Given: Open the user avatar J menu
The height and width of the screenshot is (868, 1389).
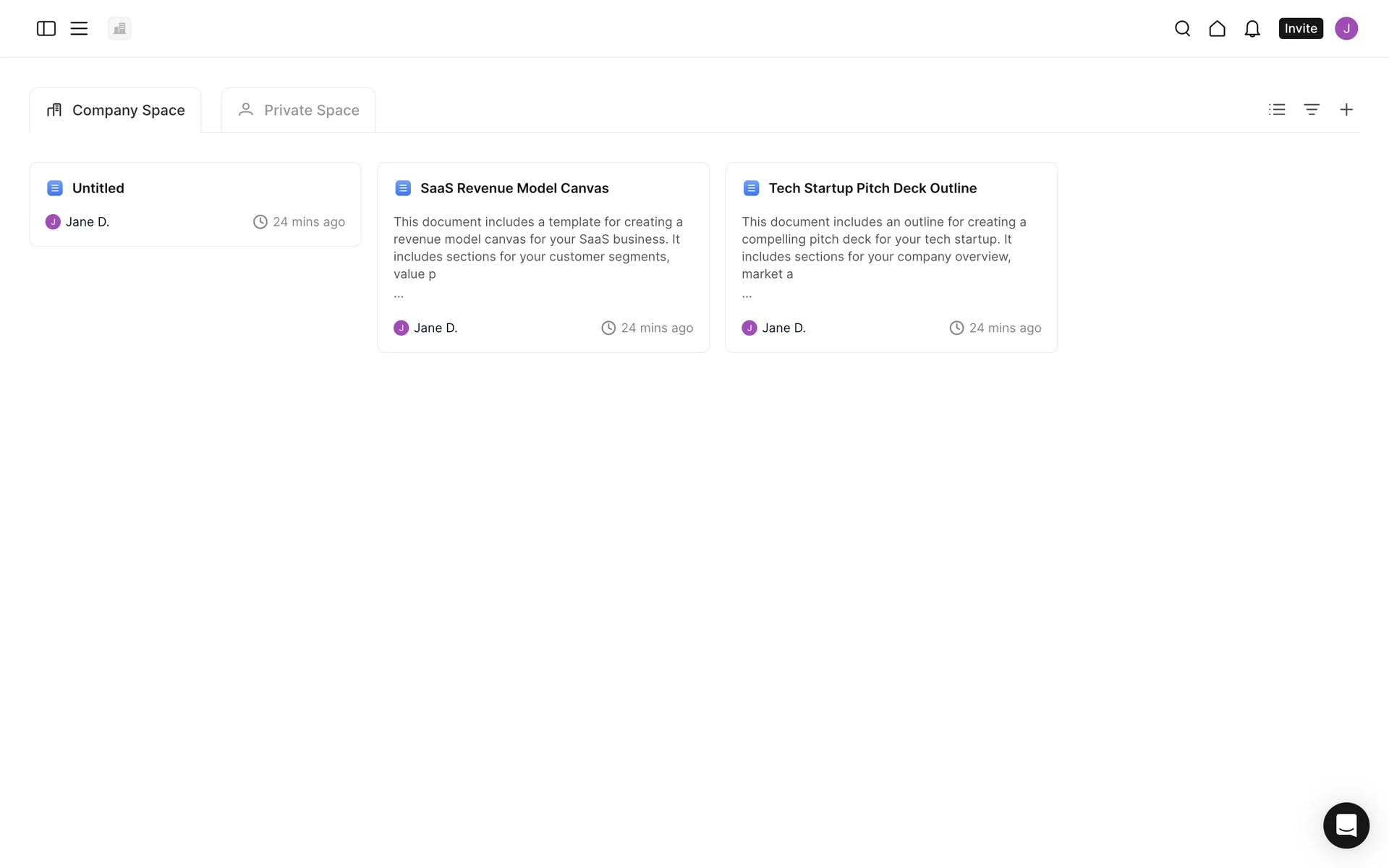Looking at the screenshot, I should coord(1346,28).
